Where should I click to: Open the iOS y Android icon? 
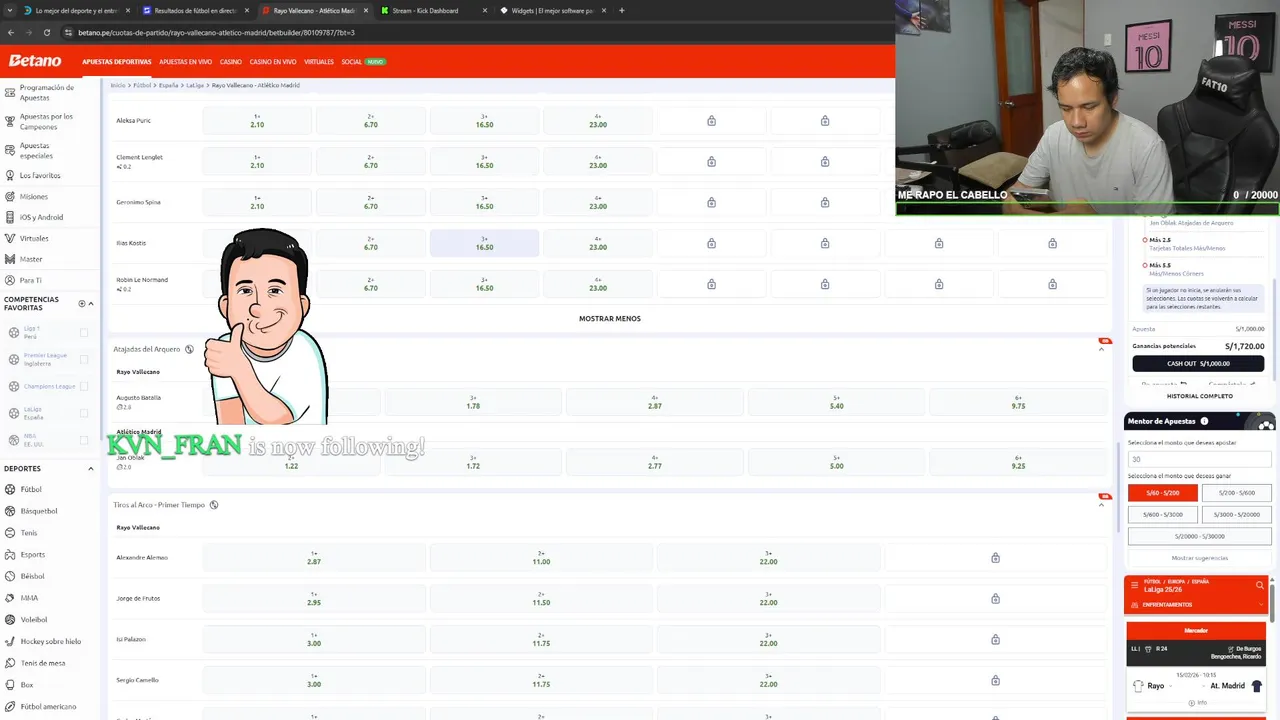point(10,217)
